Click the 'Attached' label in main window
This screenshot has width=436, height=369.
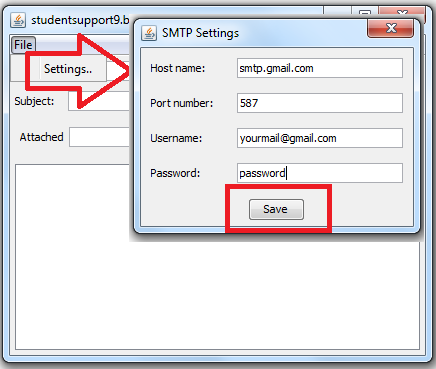(x=41, y=137)
